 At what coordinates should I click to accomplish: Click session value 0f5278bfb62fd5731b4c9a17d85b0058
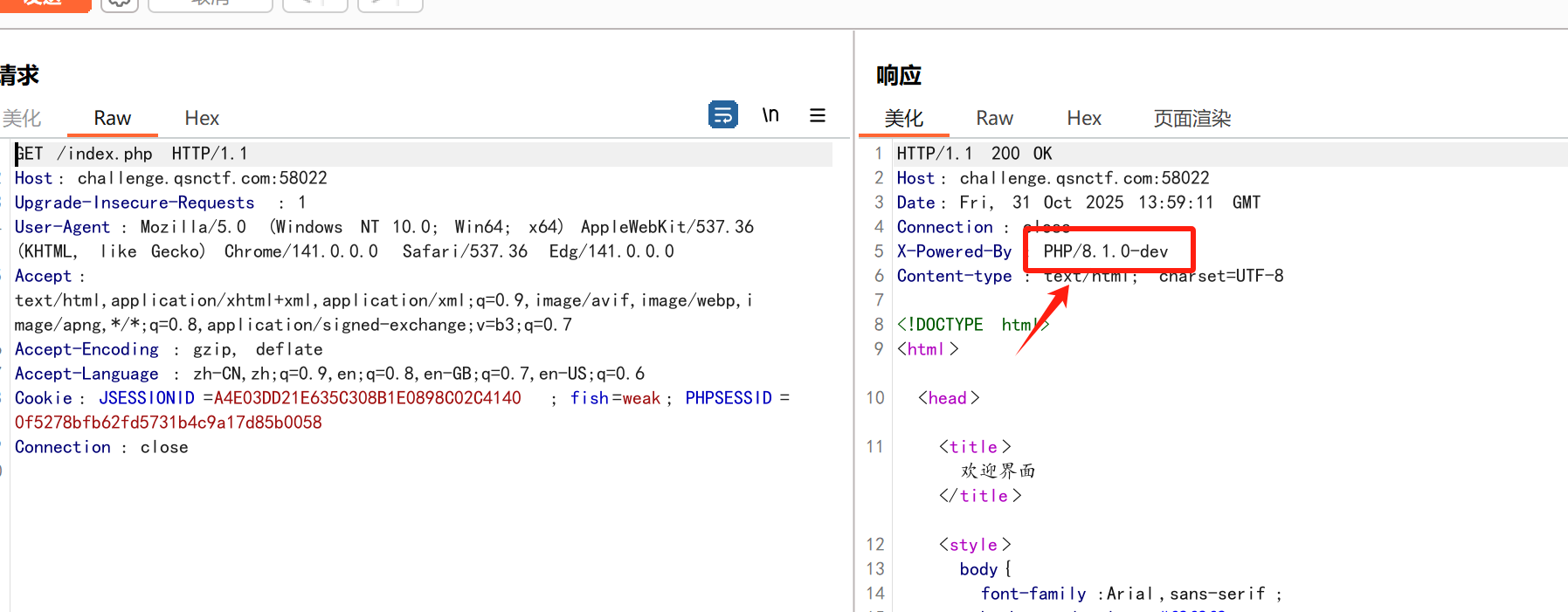pyautogui.click(x=169, y=423)
